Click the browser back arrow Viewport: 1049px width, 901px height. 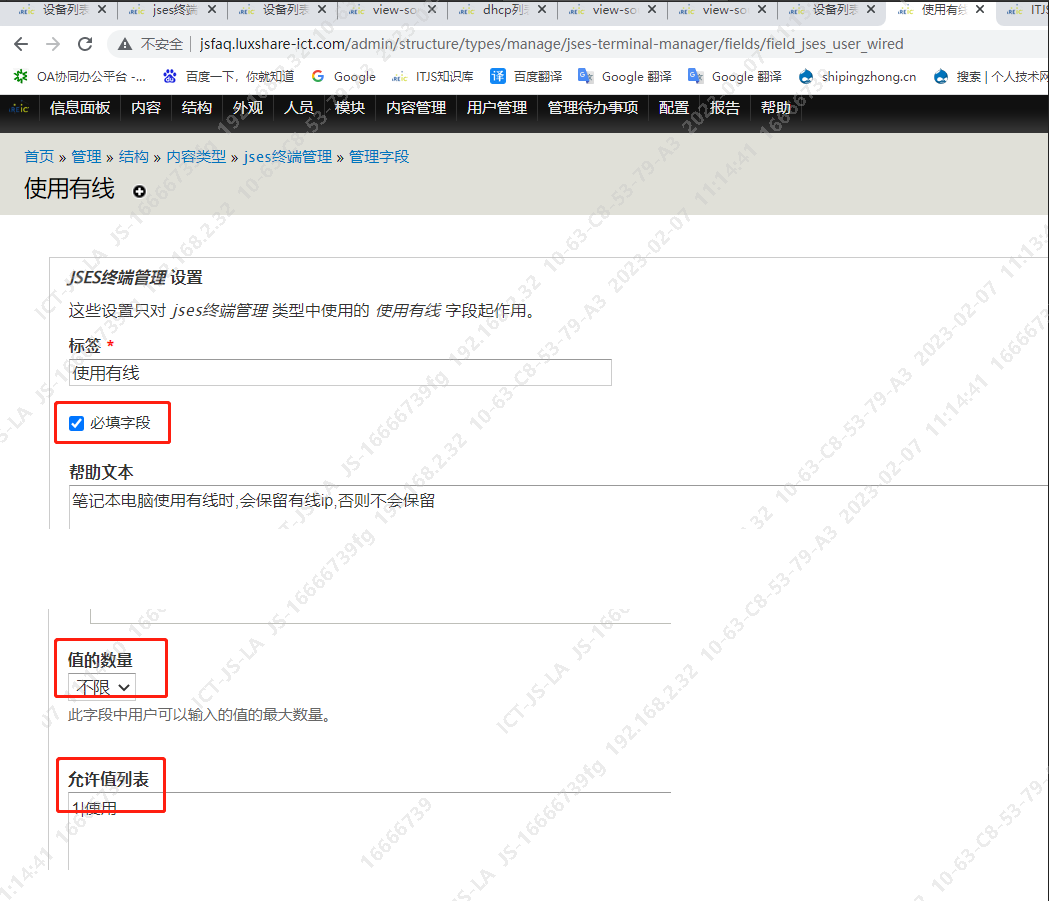[21, 44]
